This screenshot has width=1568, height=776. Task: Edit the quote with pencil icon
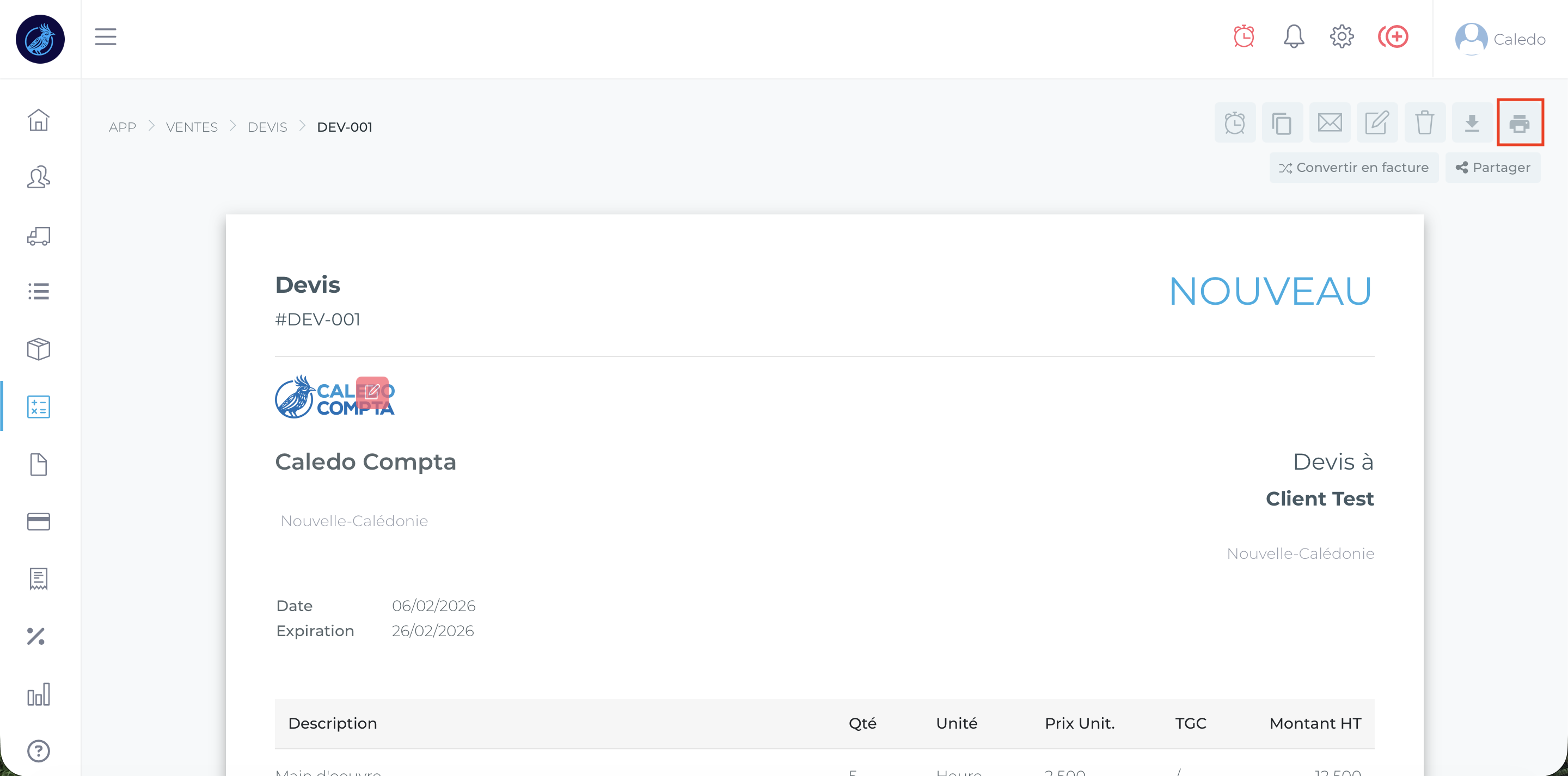(x=1377, y=124)
